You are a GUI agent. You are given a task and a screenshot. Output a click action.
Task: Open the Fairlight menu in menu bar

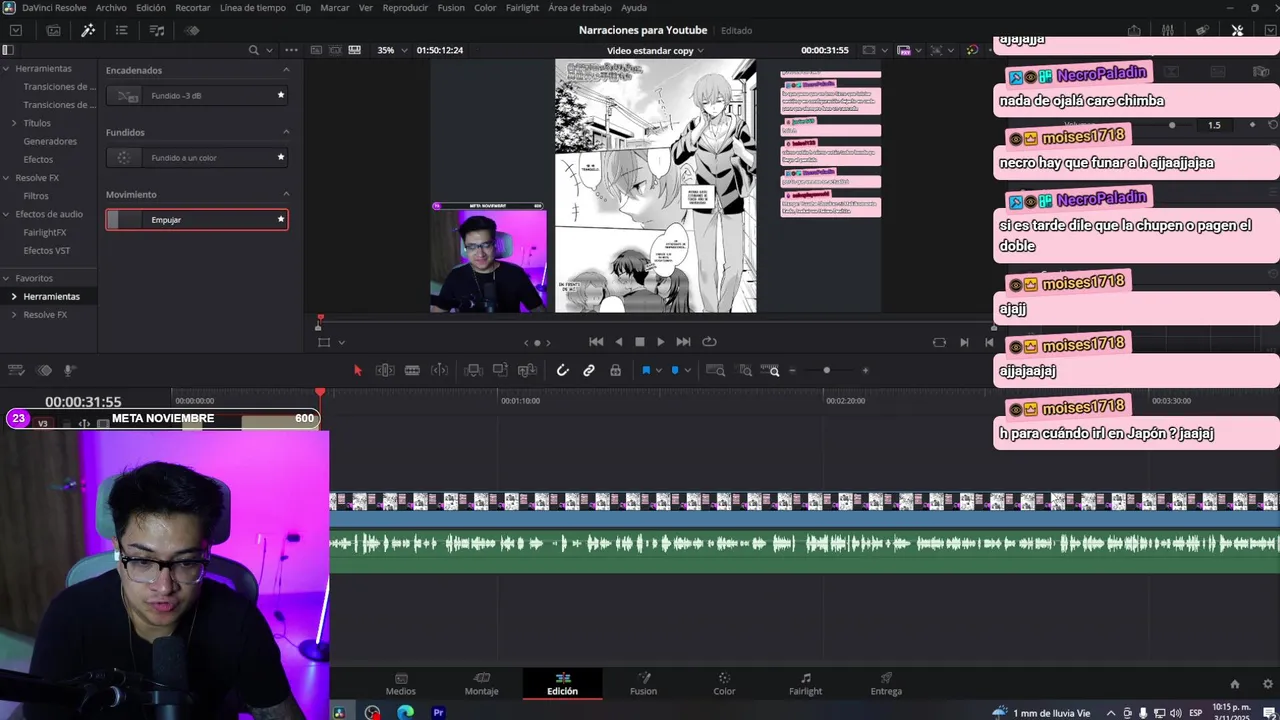[x=522, y=7]
